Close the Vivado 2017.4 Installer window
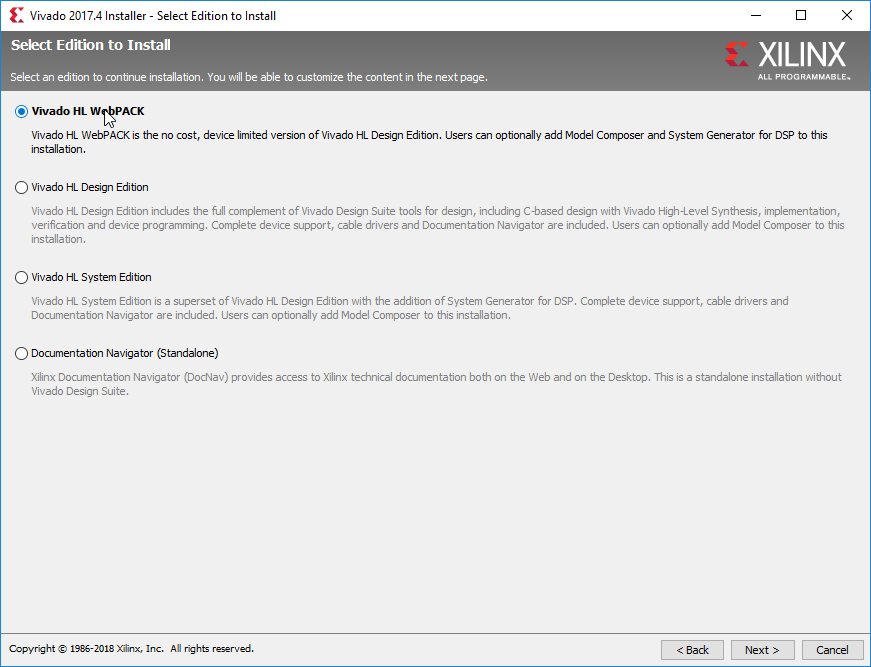The image size is (871, 667). click(847, 16)
